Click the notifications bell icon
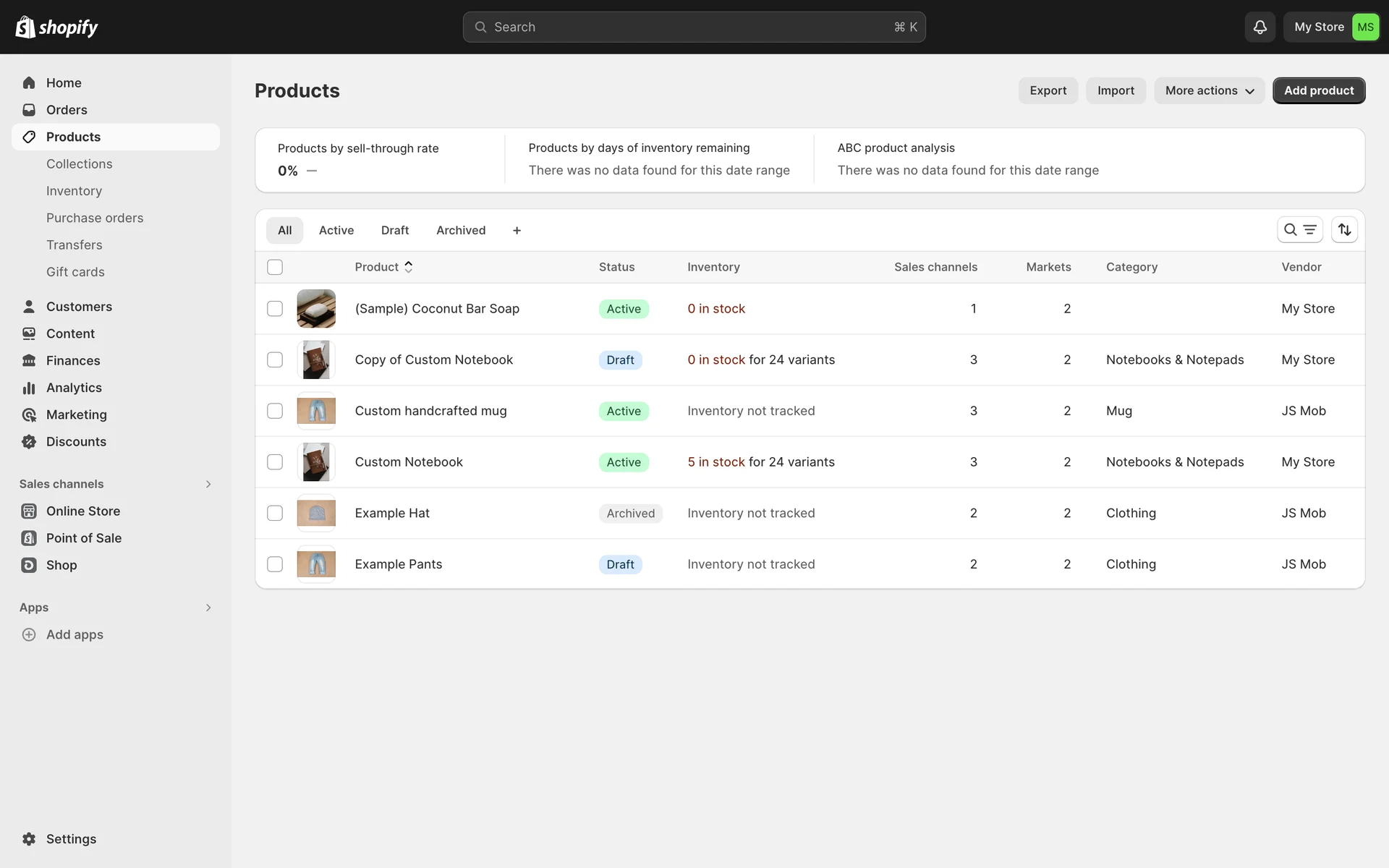Screen dimensions: 1389x868 1260,27
